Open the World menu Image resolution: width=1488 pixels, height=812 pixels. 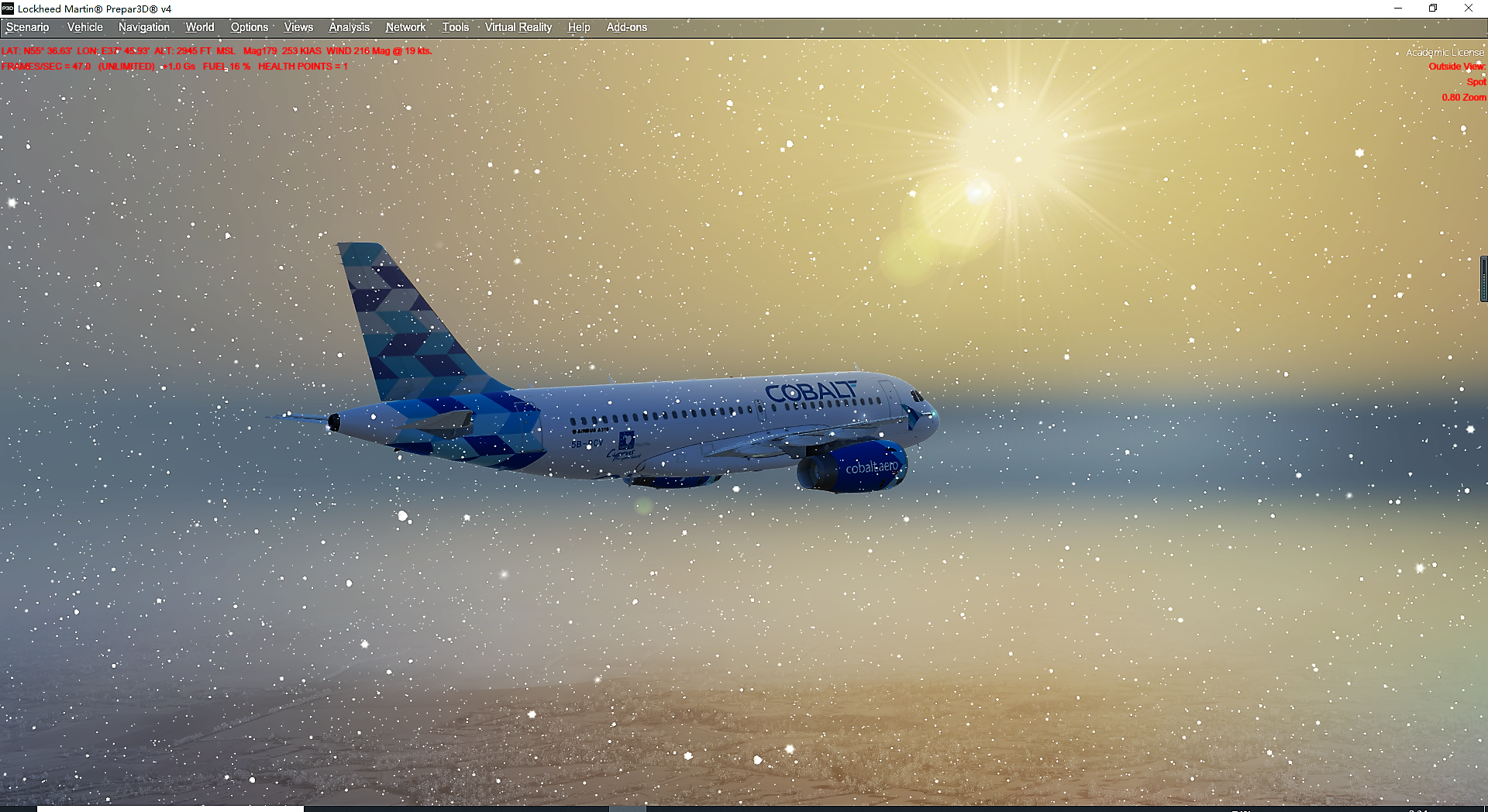pyautogui.click(x=200, y=27)
